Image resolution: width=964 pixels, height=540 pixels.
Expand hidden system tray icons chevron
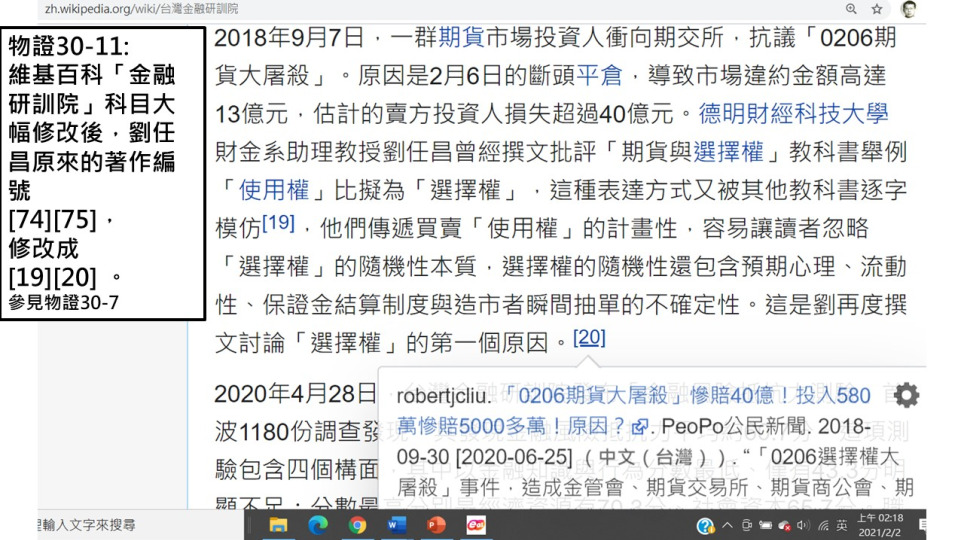click(728, 526)
